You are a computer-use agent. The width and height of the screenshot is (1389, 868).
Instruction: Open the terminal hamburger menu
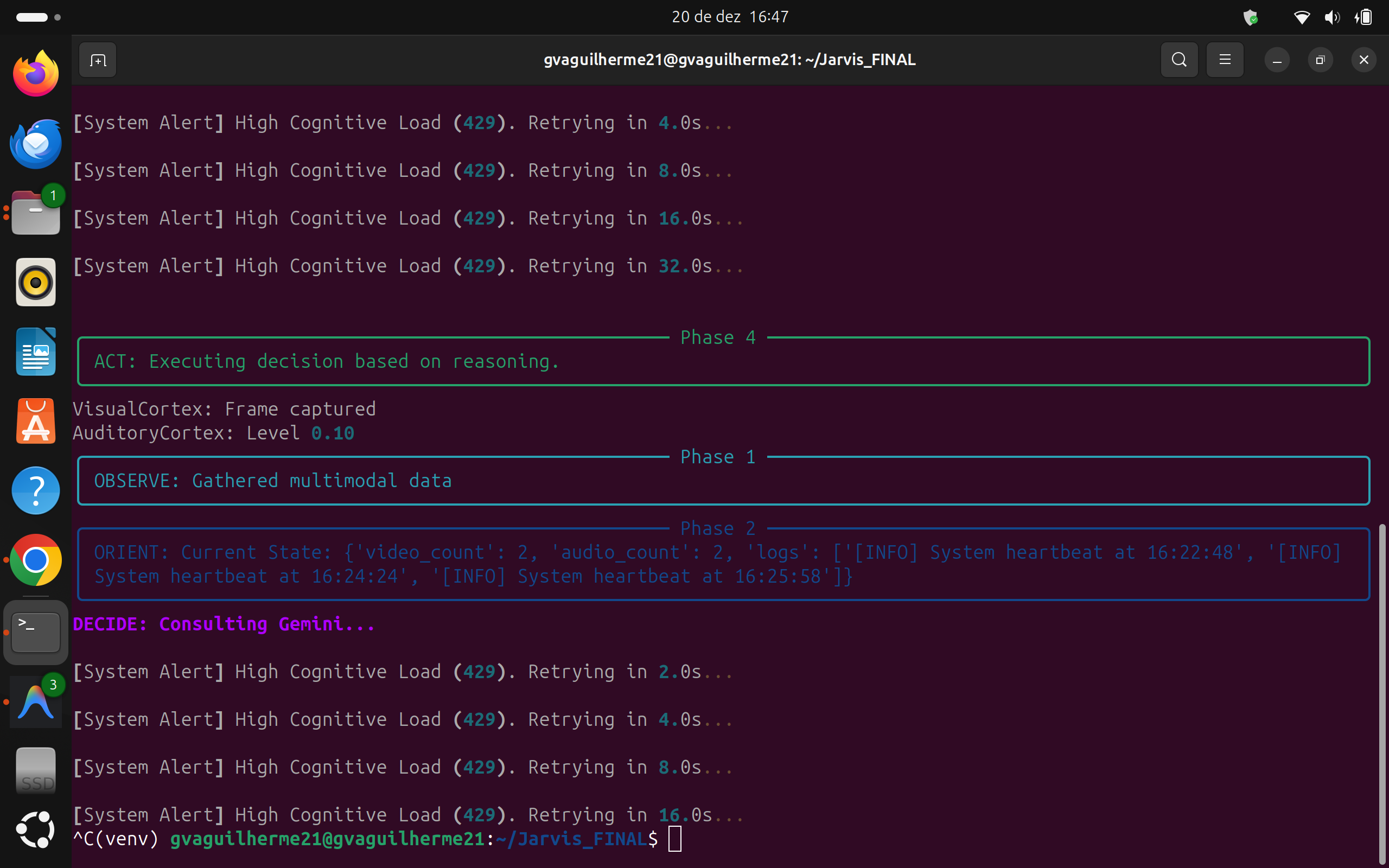1225,60
